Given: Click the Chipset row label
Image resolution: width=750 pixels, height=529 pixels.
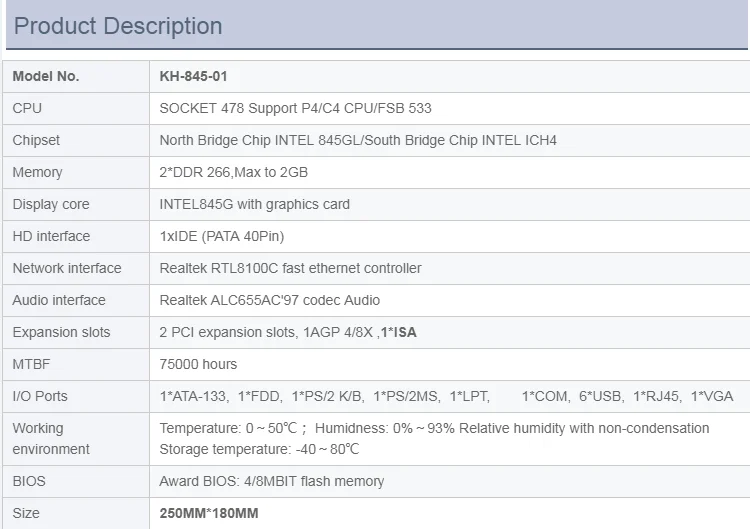Looking at the screenshot, I should 36,140.
